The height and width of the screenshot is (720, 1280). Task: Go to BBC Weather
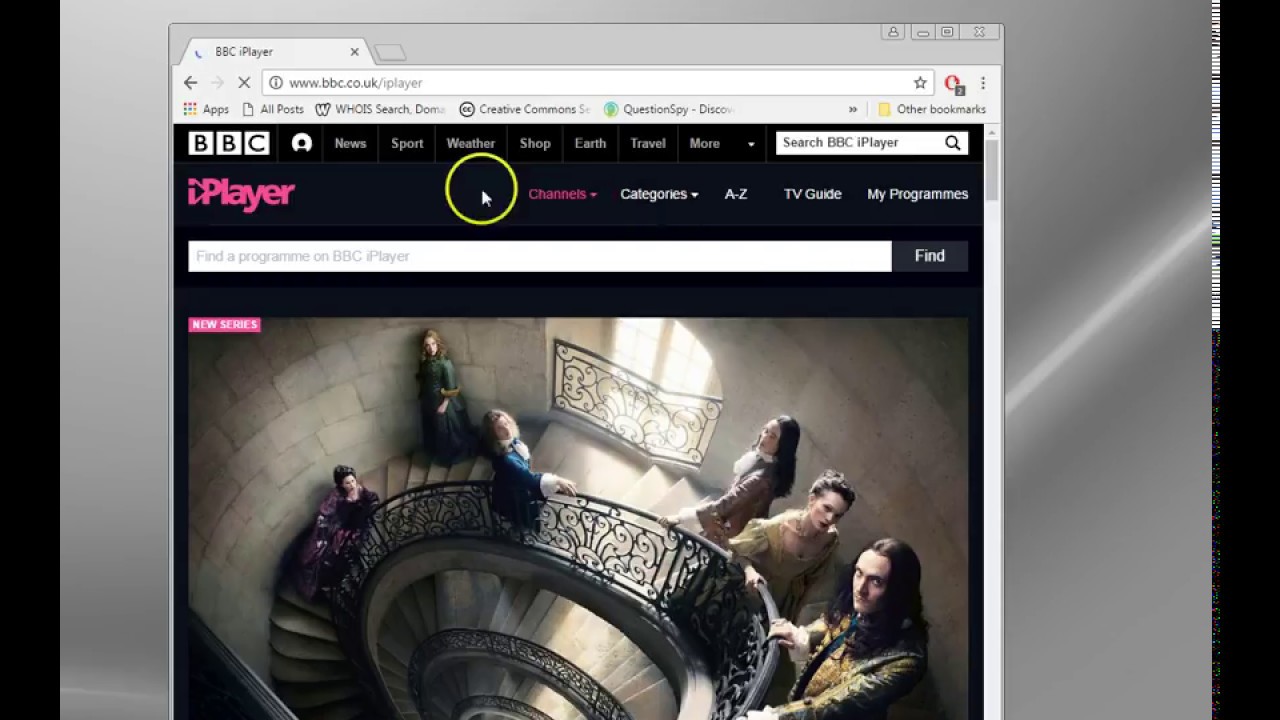pyautogui.click(x=471, y=143)
